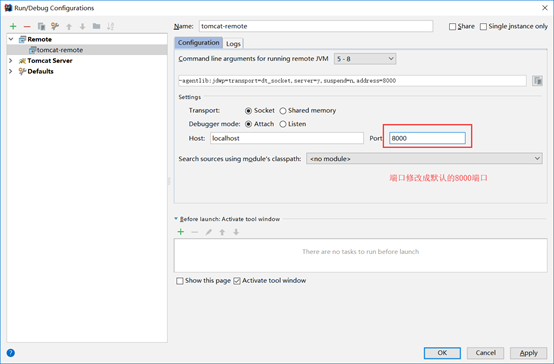
Task: Click the Port field showing 8000
Action: 427,138
